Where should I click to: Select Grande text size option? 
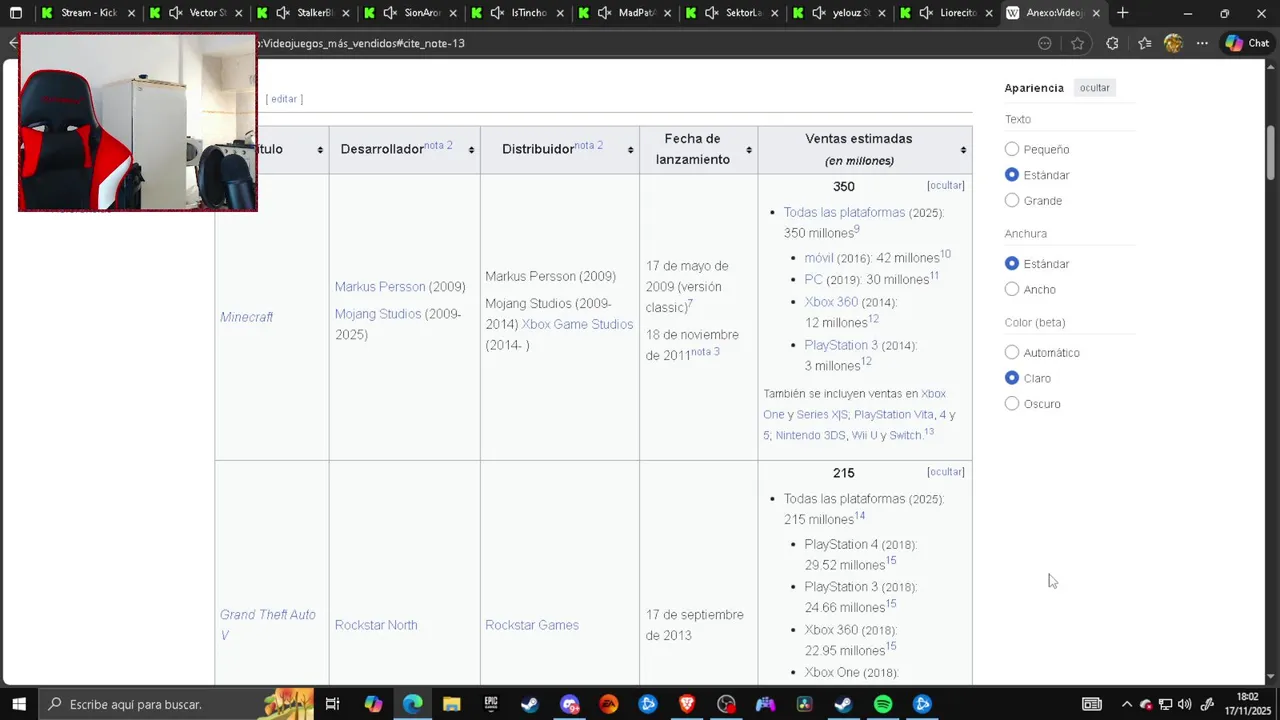[x=1012, y=201]
